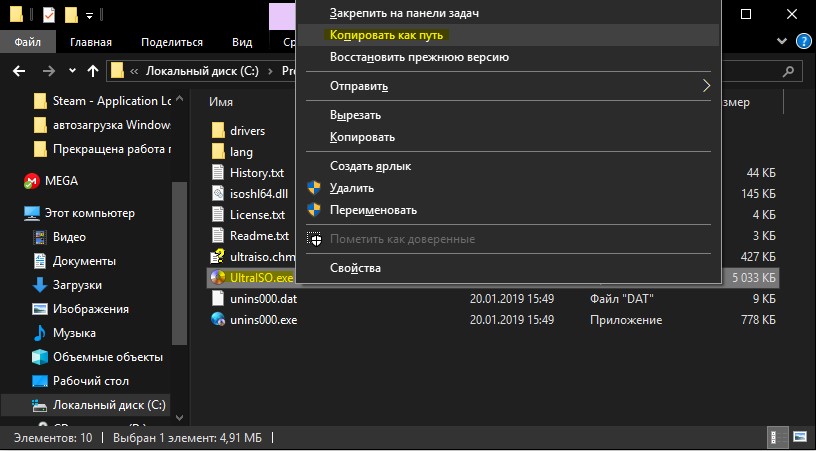The height and width of the screenshot is (451, 816).
Task: Sort by the 'Имя' column header
Action: (221, 102)
